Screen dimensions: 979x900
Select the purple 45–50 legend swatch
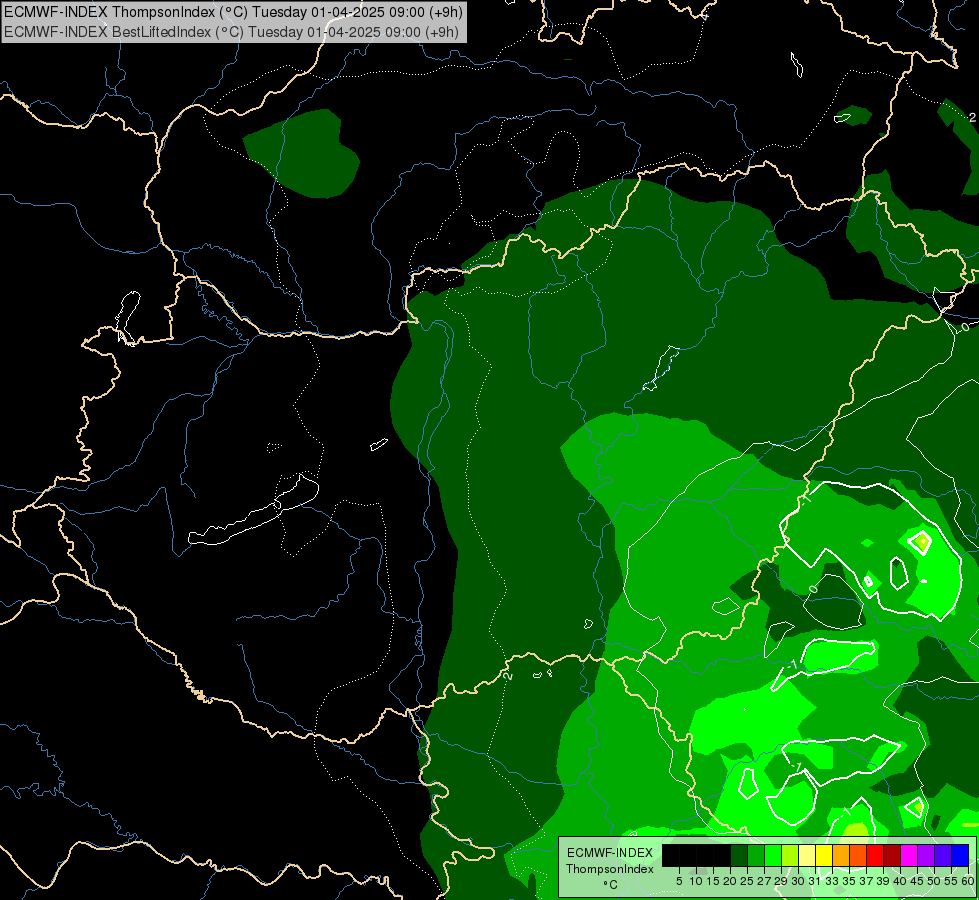click(x=927, y=856)
